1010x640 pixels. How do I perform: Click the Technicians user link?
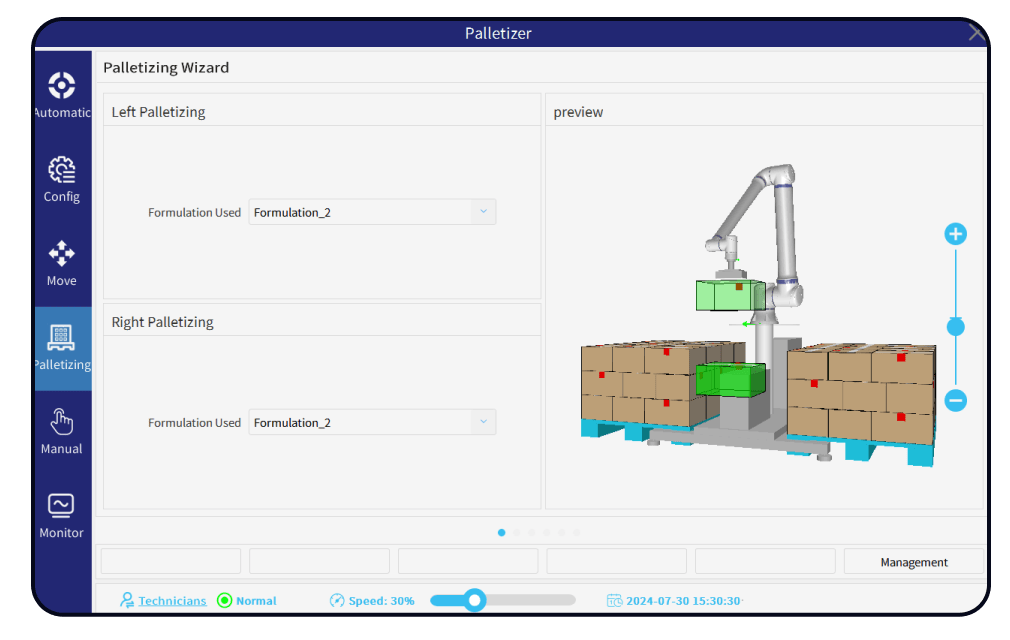coord(172,601)
